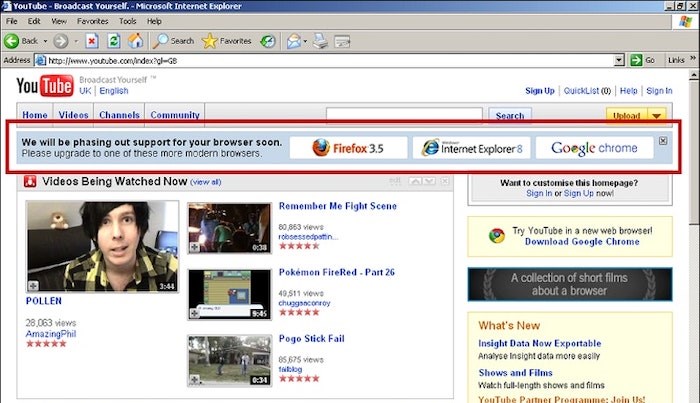Open Download Google Chrome link
The height and width of the screenshot is (403, 700).
point(582,241)
